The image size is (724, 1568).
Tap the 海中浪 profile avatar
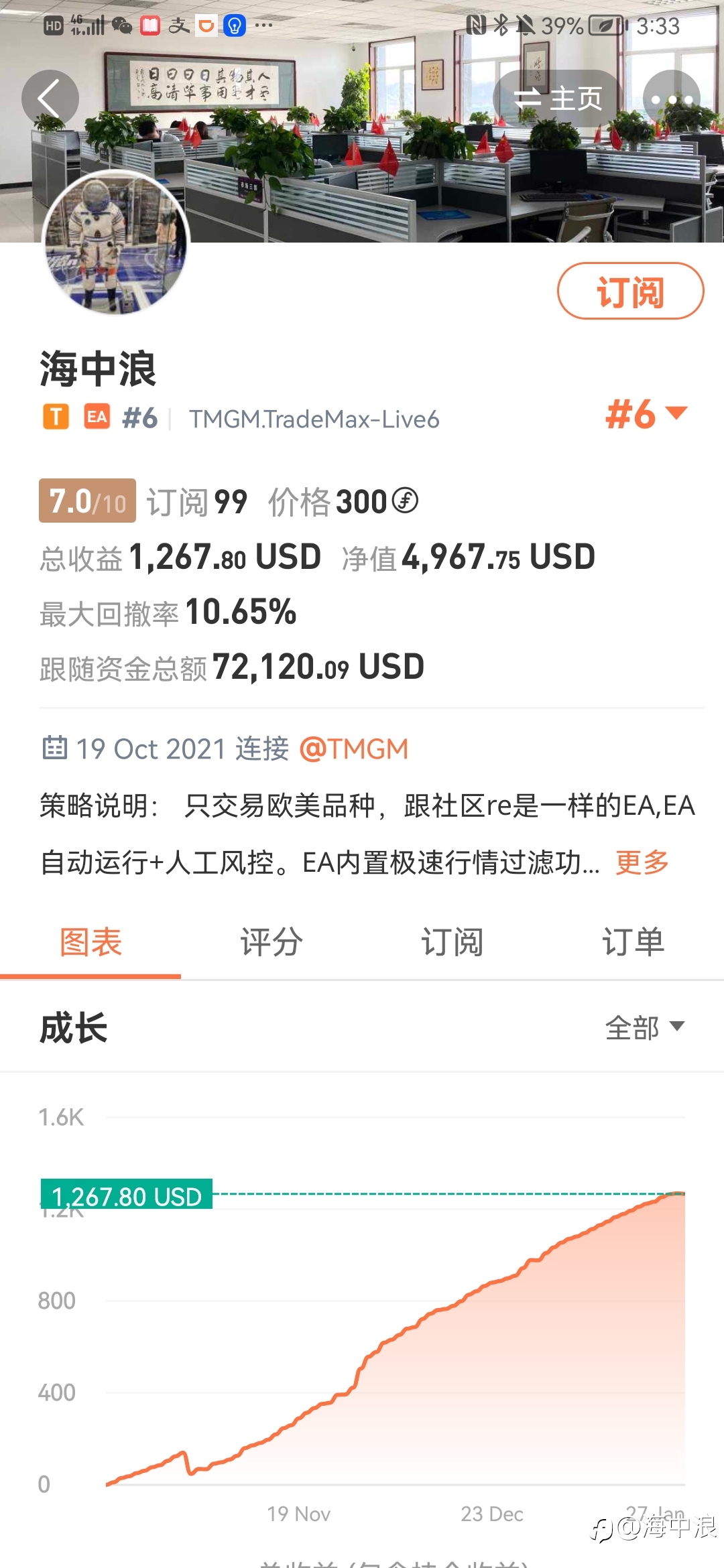tap(116, 242)
